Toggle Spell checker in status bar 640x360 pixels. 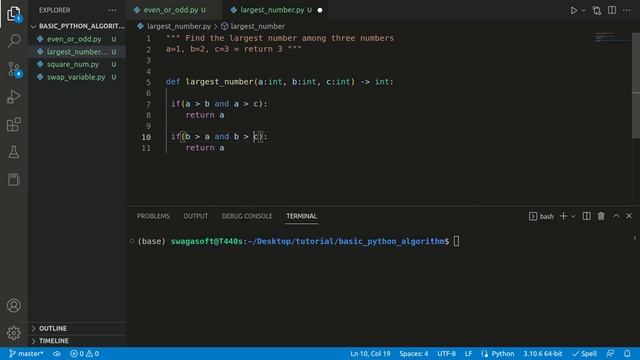pyautogui.click(x=584, y=353)
